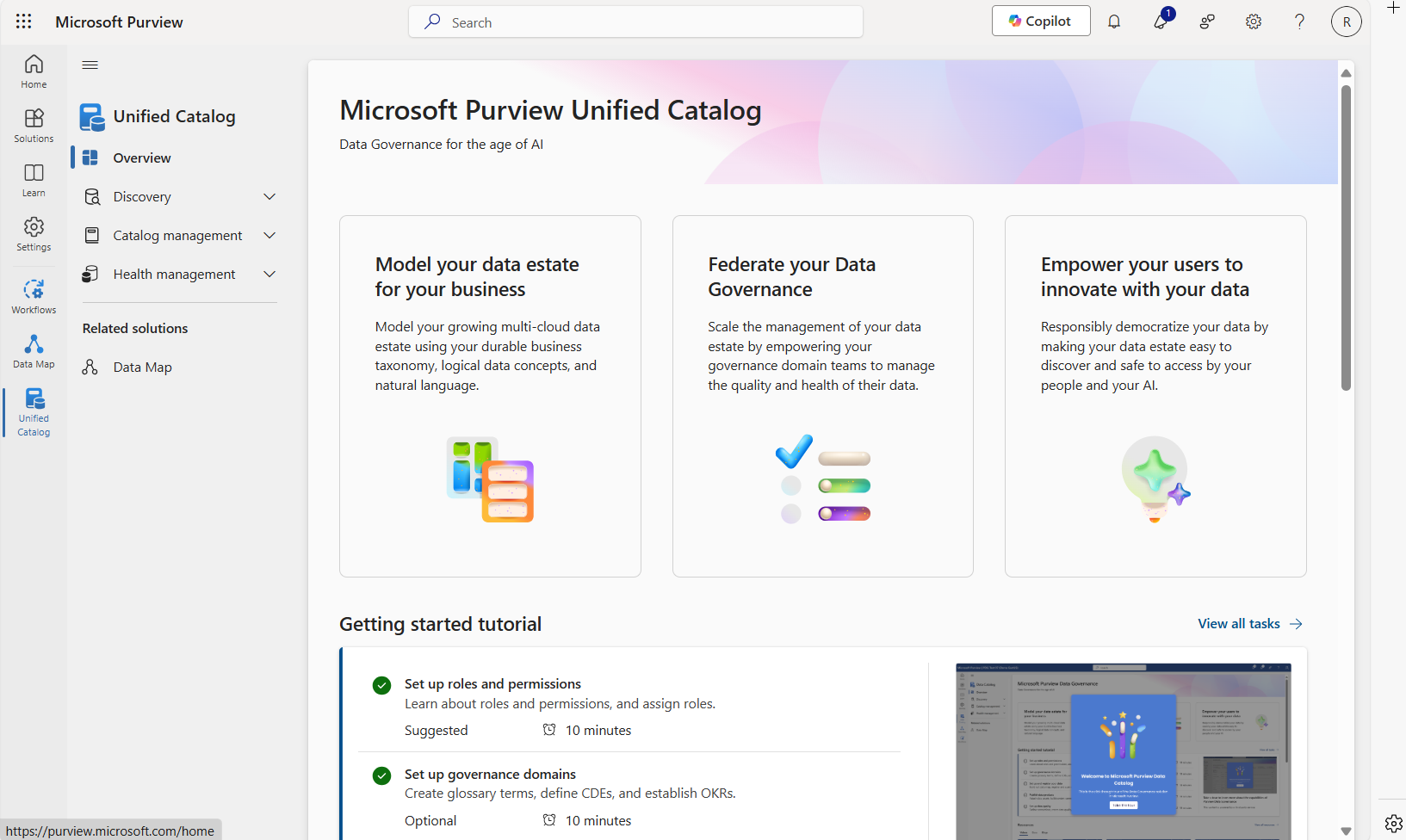Screen dimensions: 1406x840
Task: Open the settings gear in the top bar
Action: coord(1253,21)
